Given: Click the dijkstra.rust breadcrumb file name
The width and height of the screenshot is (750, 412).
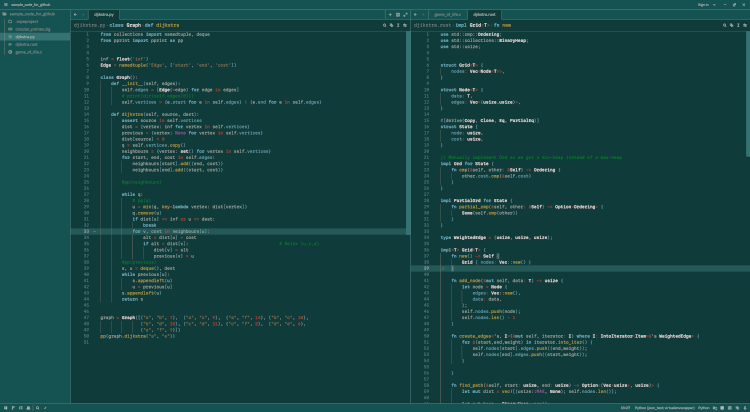Looking at the screenshot, I should point(433,25).
